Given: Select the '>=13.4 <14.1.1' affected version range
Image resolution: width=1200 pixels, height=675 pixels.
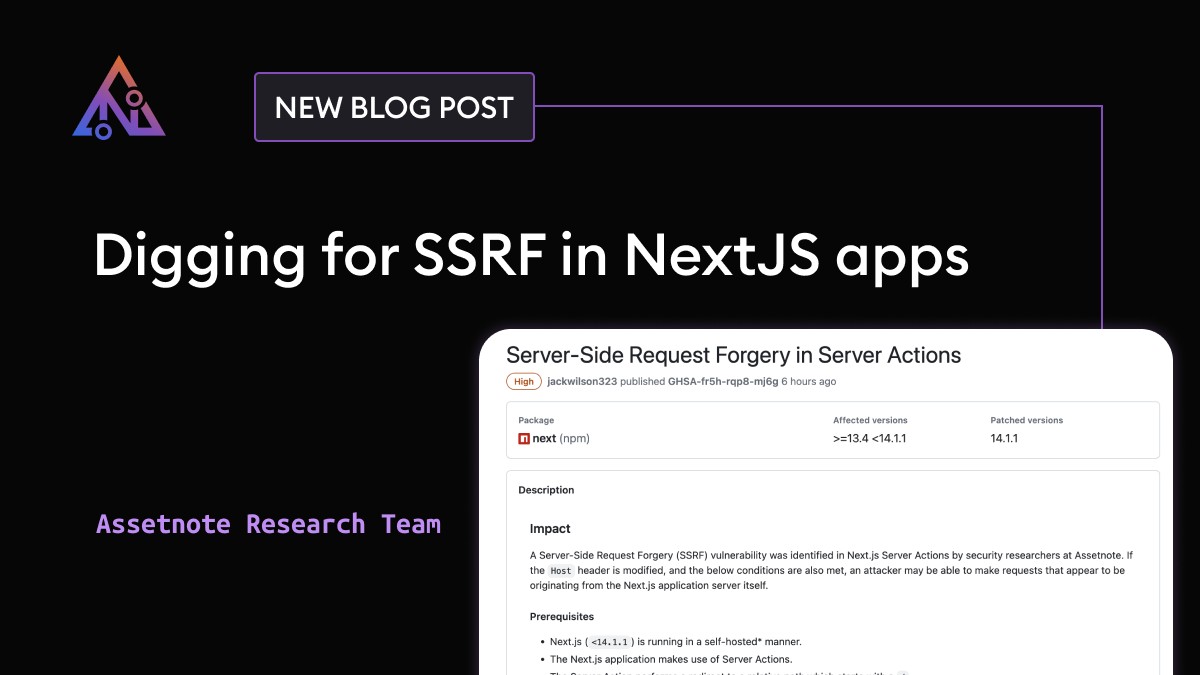Looking at the screenshot, I should point(870,438).
